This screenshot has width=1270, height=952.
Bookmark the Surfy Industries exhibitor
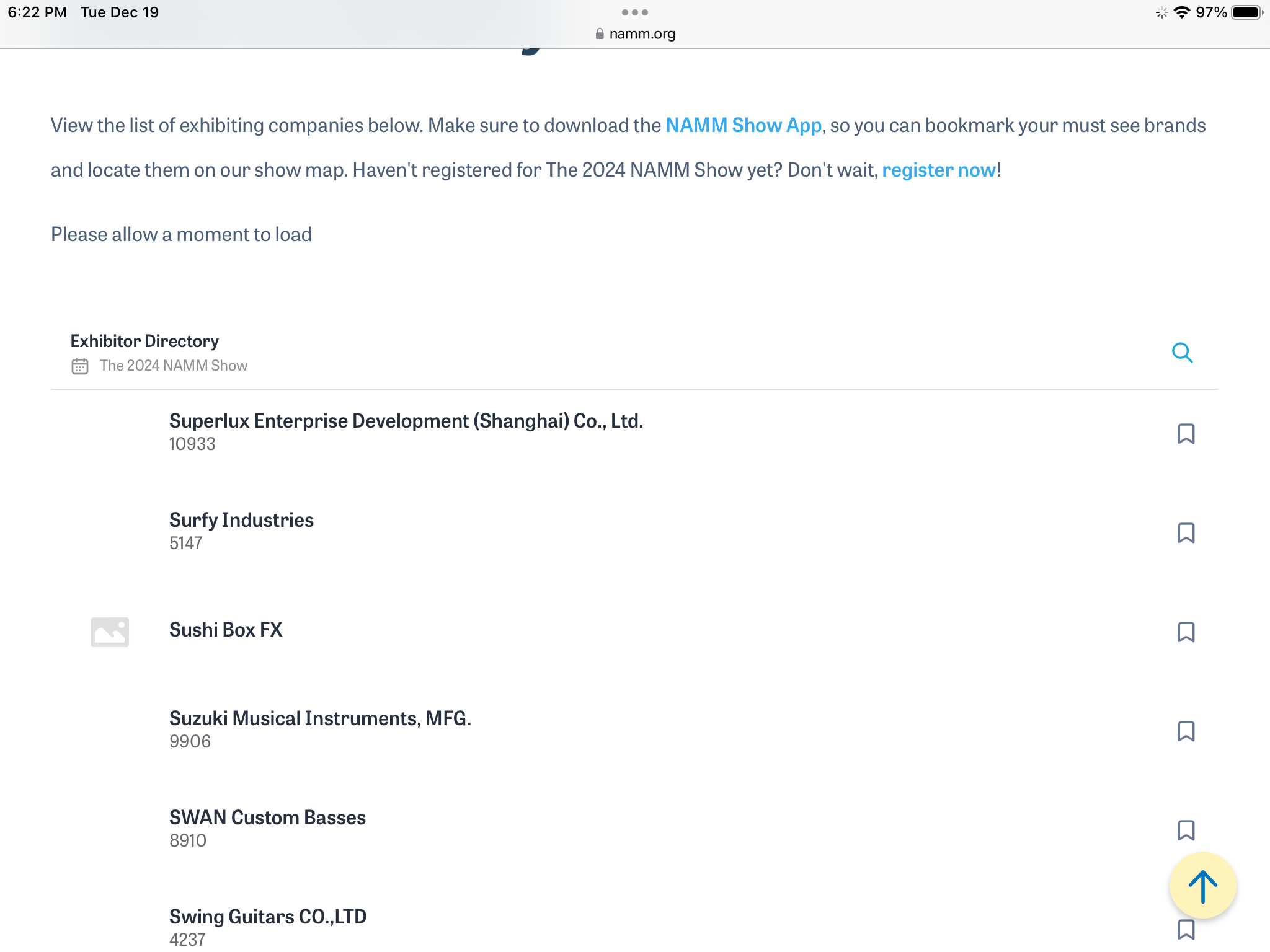tap(1186, 533)
